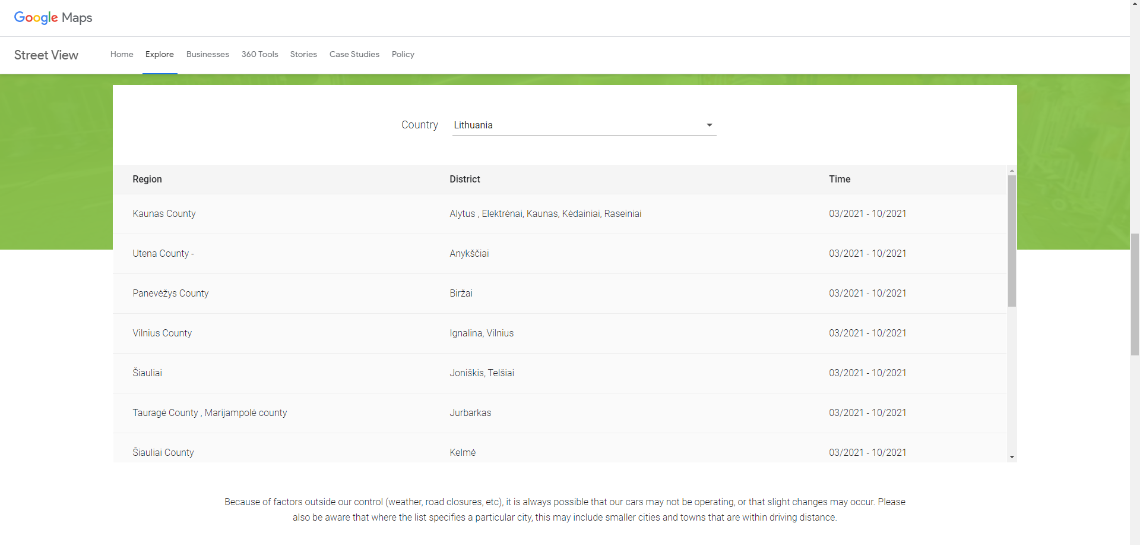Select the Šiauliai region cell

click(x=147, y=373)
